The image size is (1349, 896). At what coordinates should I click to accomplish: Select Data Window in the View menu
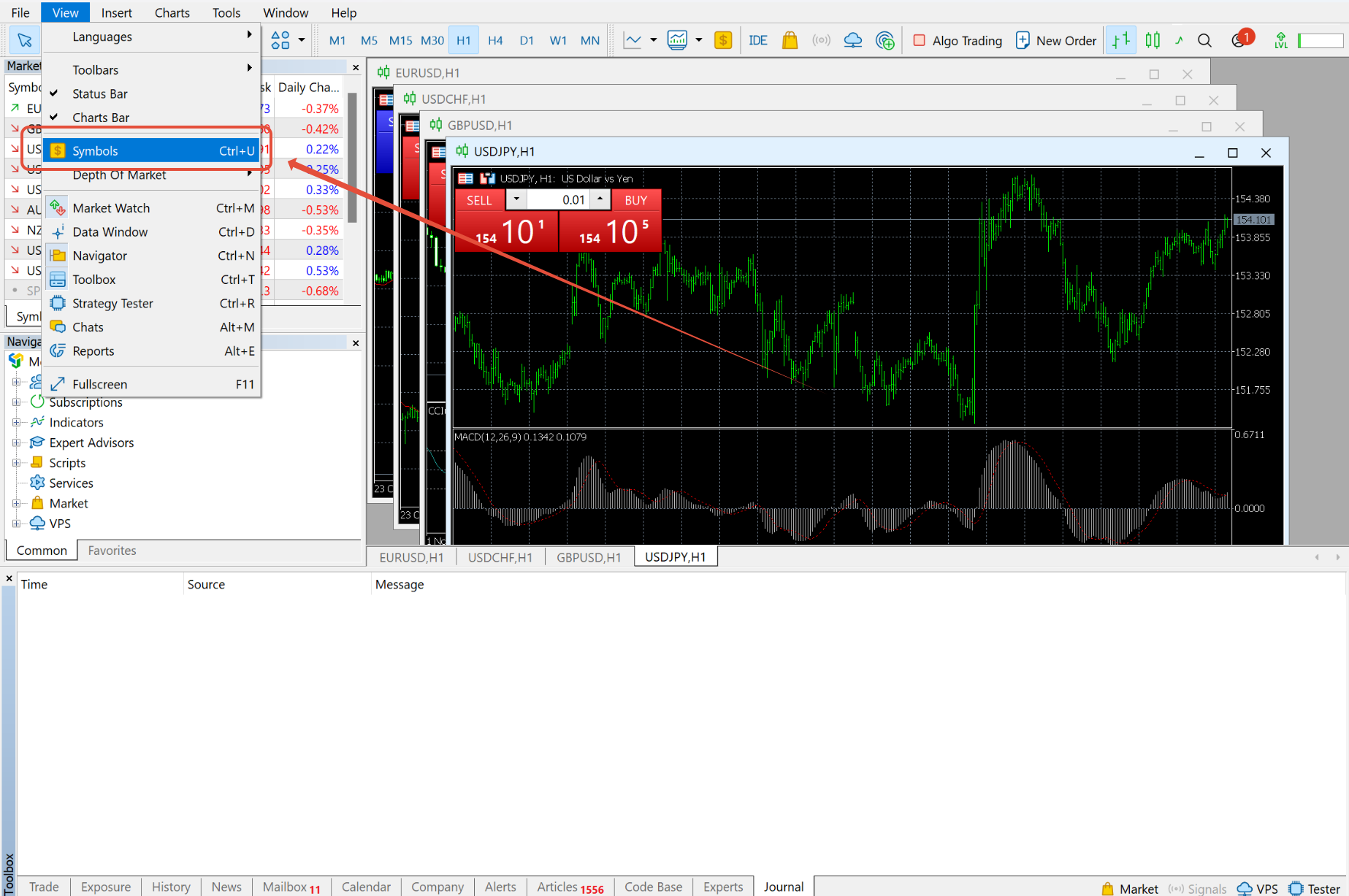pos(152,232)
